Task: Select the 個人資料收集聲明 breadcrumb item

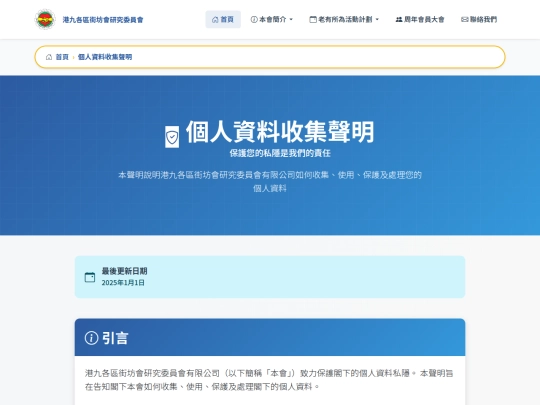Action: pyautogui.click(x=105, y=57)
